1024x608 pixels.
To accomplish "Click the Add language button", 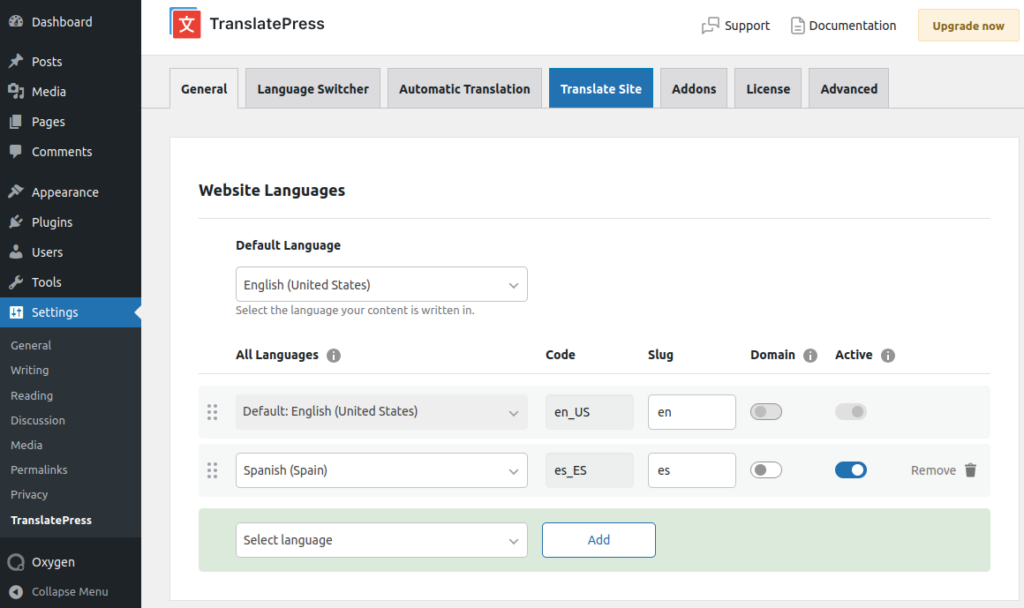I will pyautogui.click(x=598, y=540).
